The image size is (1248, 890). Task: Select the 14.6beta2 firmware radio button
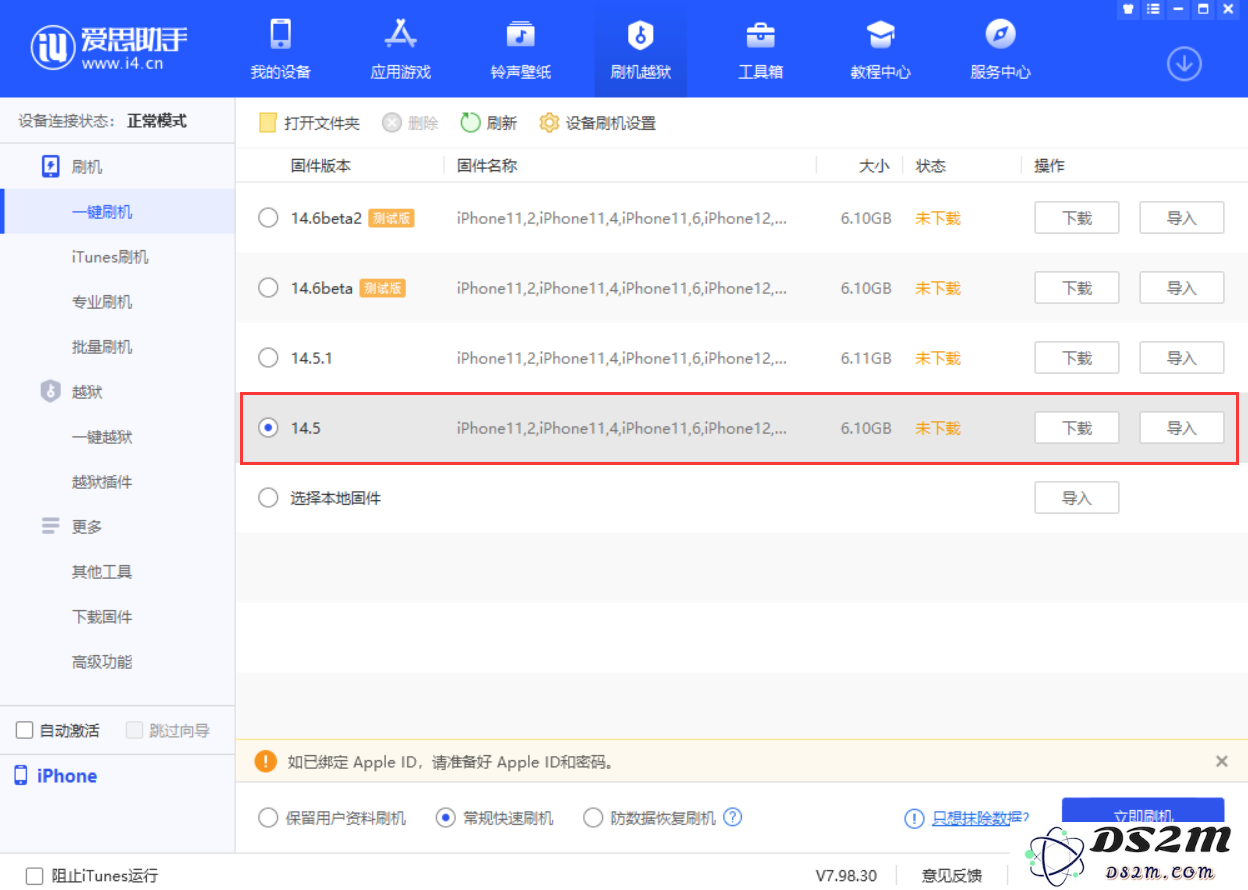(268, 218)
